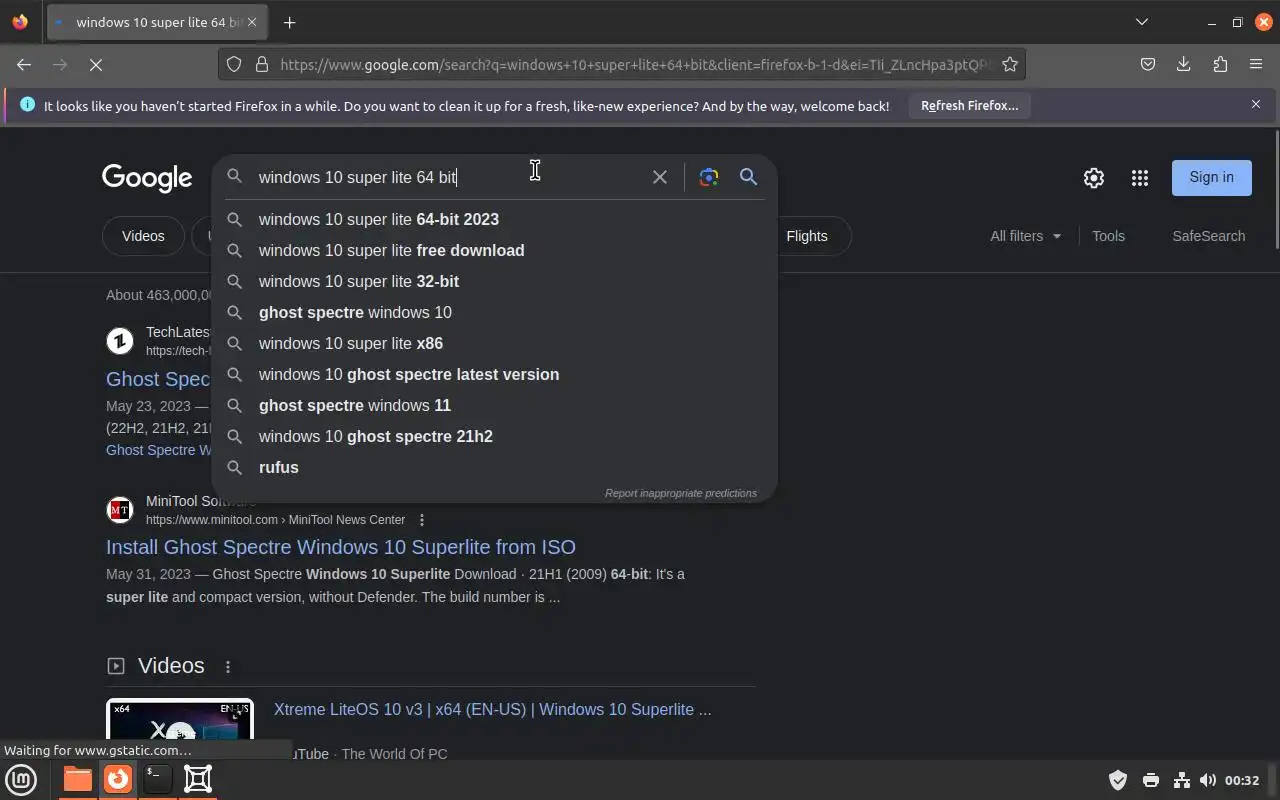Screen dimensions: 1280x800
Task: Open the network connection tray icon
Action: pyautogui.click(x=1181, y=780)
